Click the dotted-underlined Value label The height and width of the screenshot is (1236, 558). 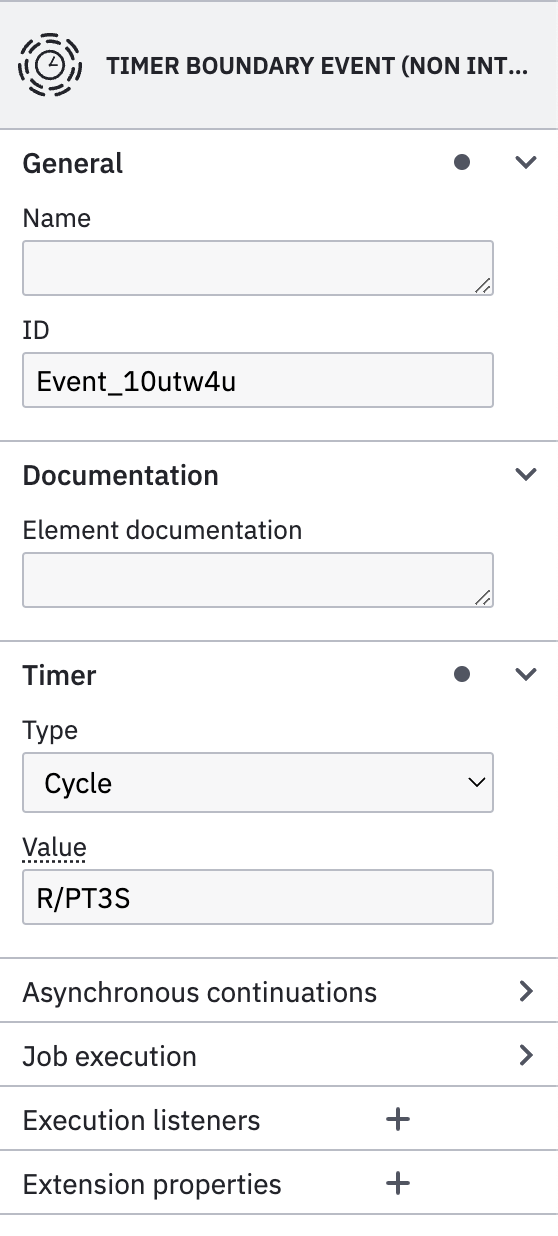point(54,848)
